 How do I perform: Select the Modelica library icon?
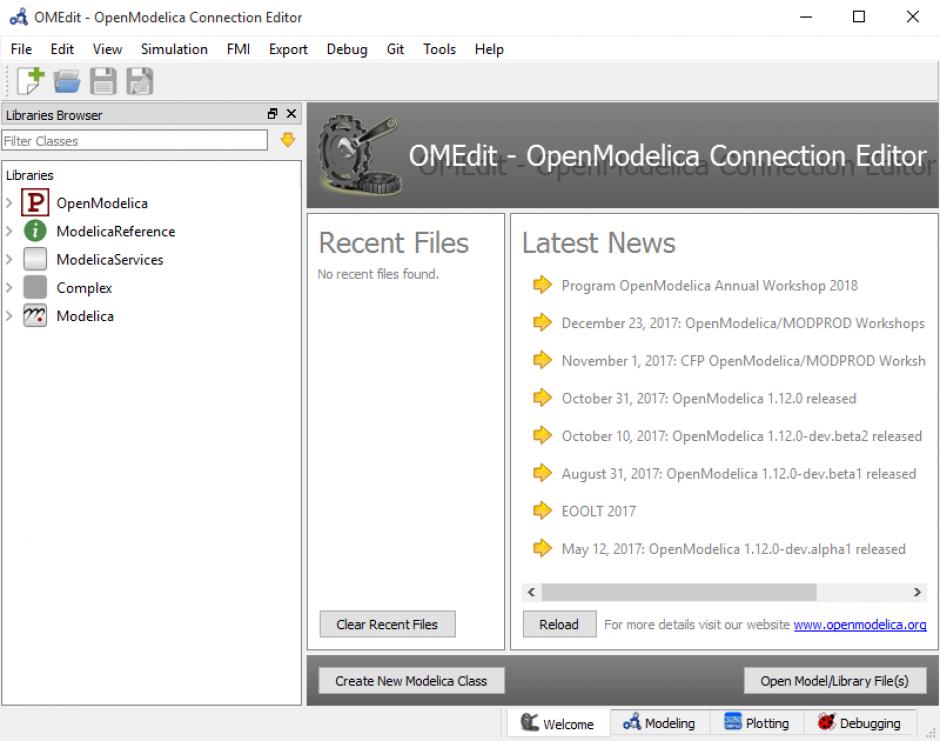(35, 315)
